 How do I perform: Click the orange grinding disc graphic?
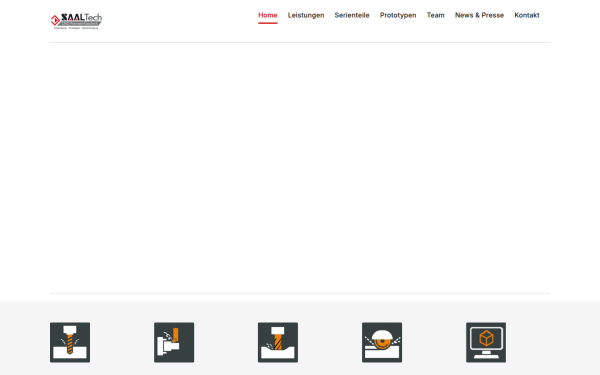tap(382, 343)
